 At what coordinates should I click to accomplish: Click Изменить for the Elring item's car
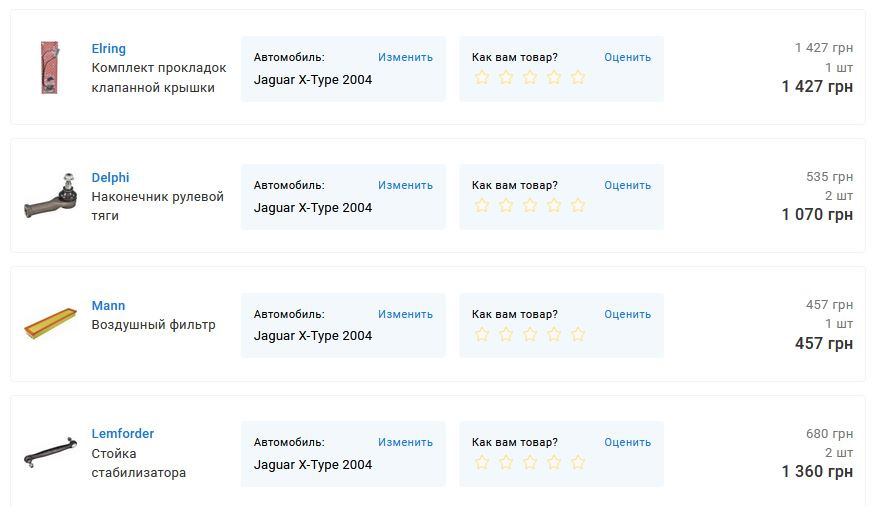tap(405, 57)
